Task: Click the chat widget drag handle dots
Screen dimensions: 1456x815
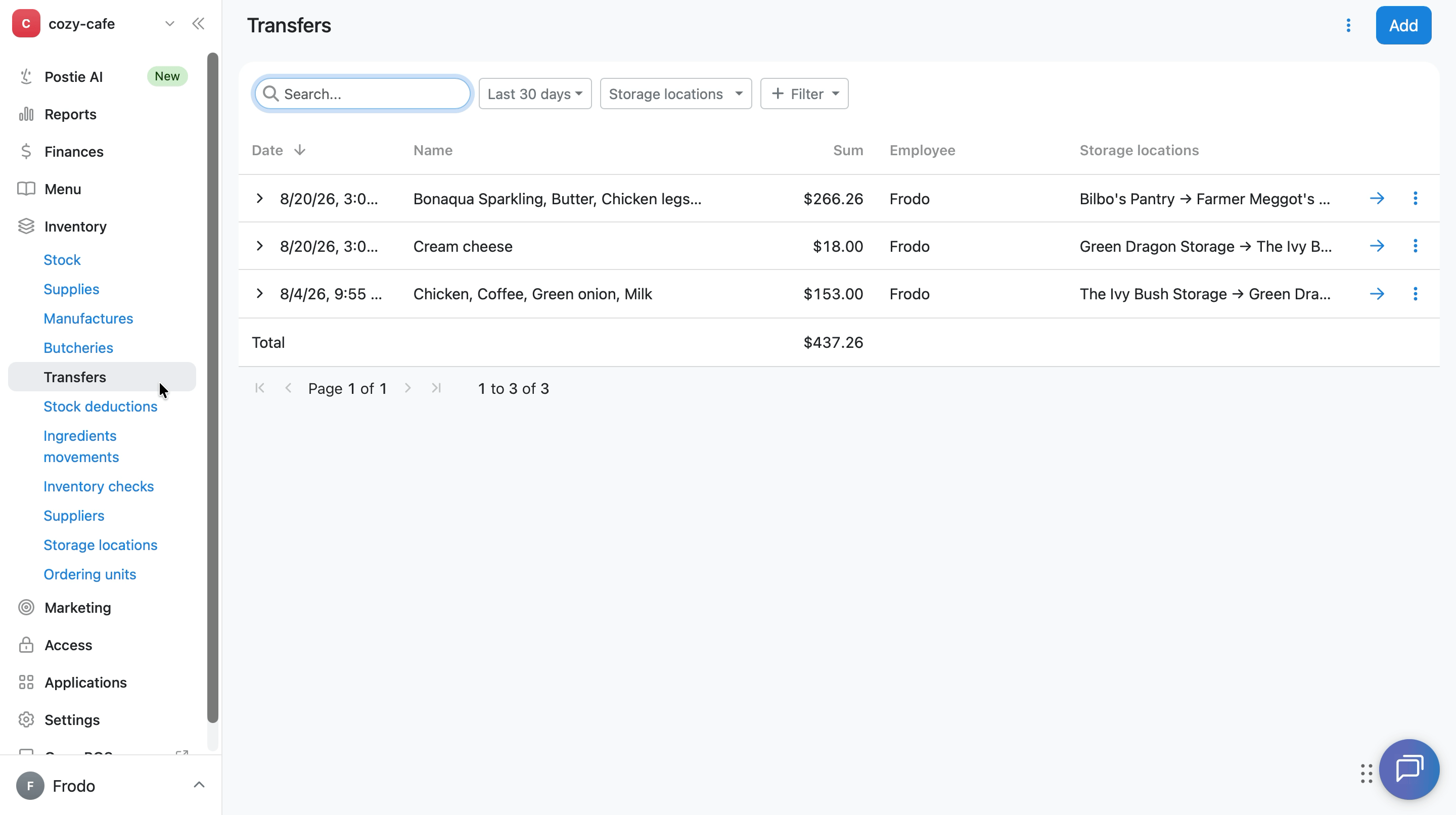Action: 1366,774
